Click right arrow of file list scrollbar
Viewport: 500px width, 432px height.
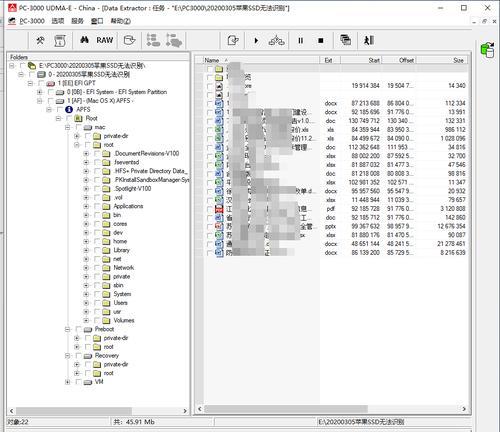point(464,409)
